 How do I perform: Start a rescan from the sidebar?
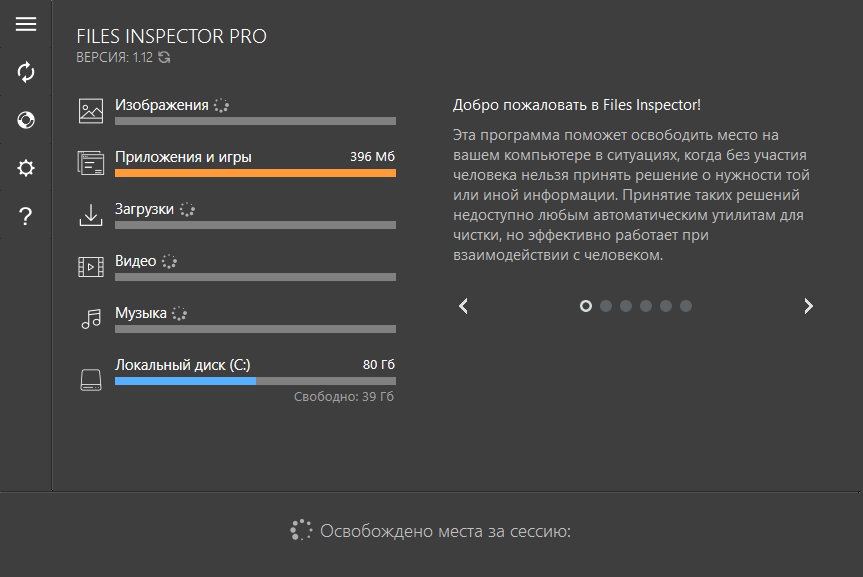pyautogui.click(x=25, y=72)
